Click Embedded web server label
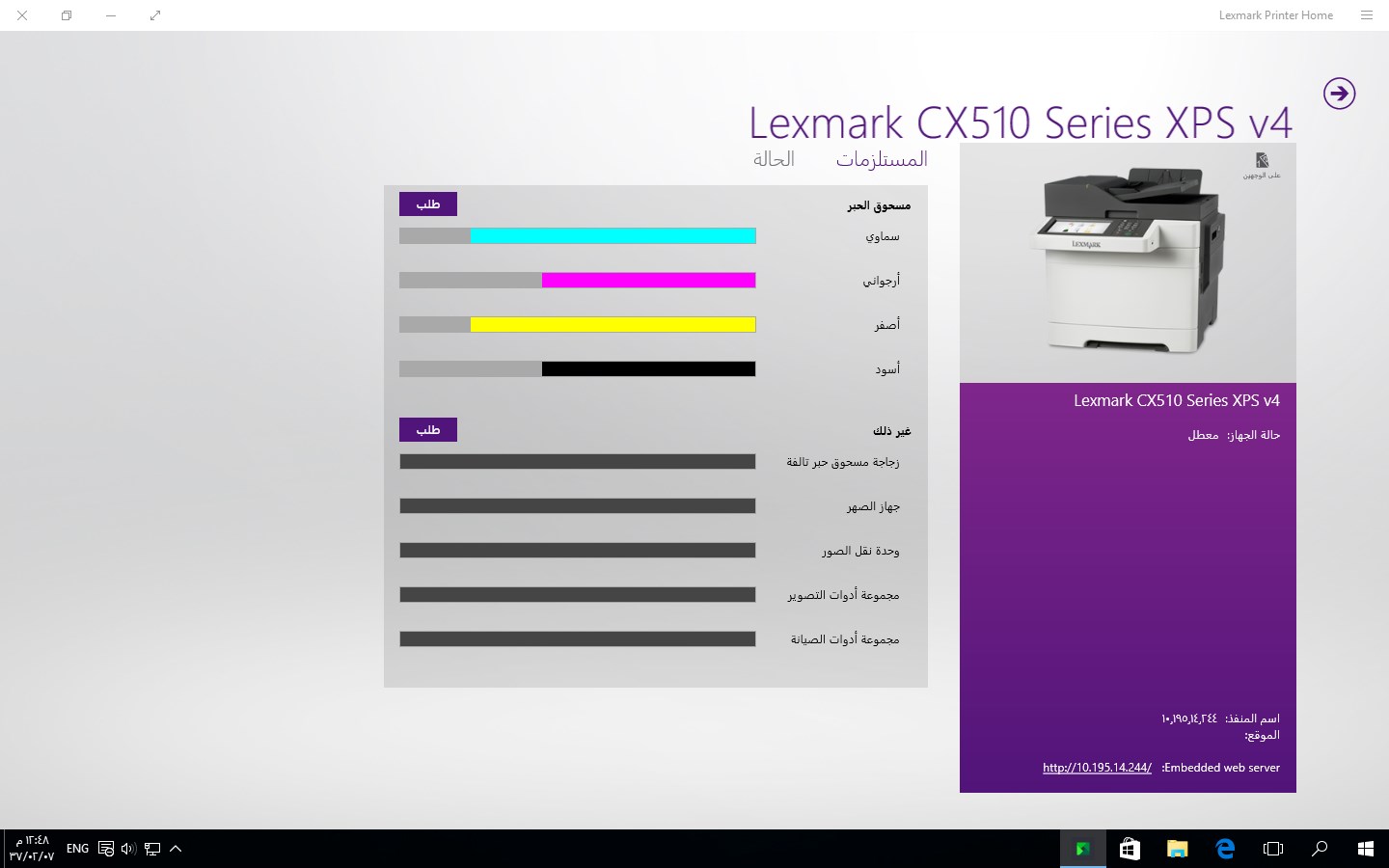The height and width of the screenshot is (868, 1389). click(1220, 768)
